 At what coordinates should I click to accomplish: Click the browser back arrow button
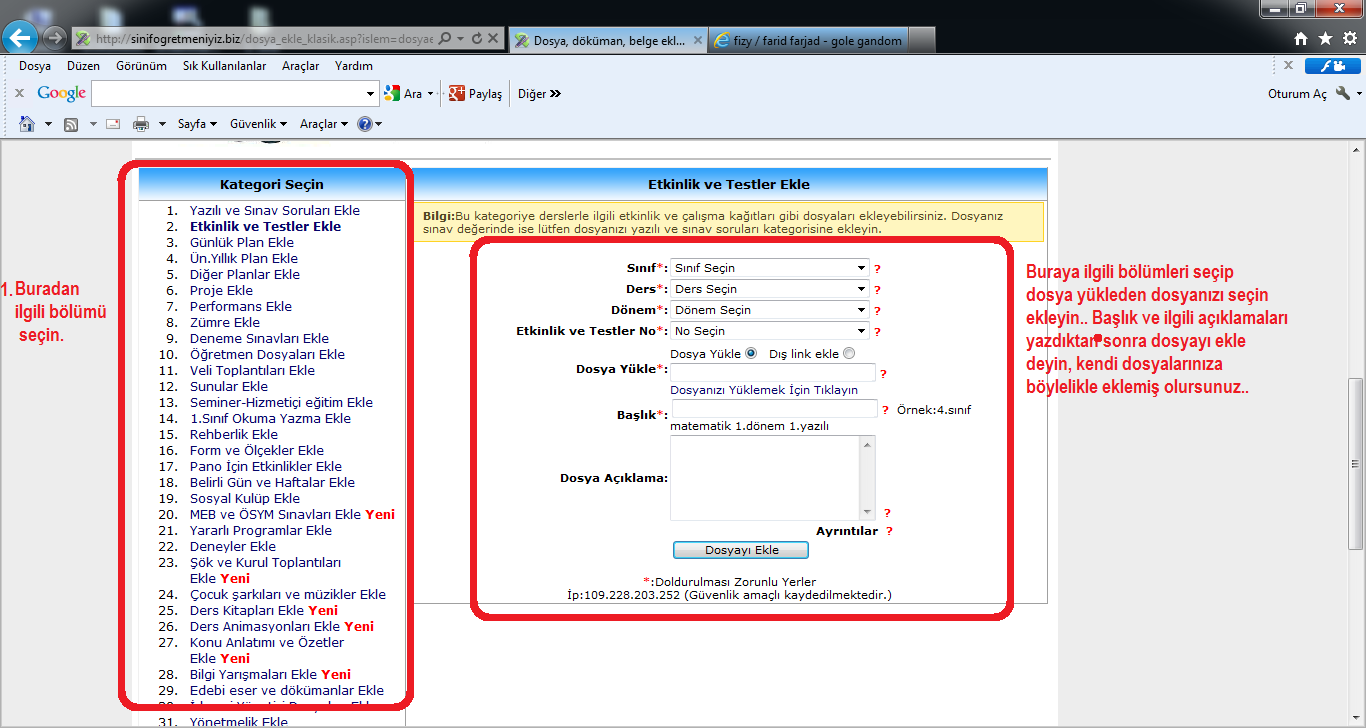click(x=21, y=39)
